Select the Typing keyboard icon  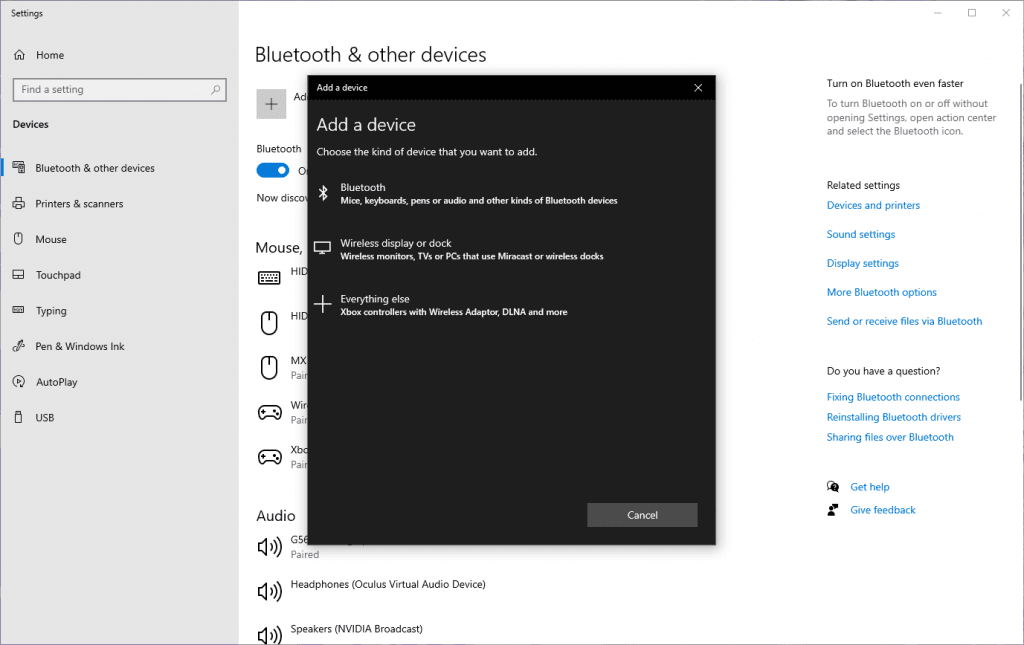coord(18,311)
